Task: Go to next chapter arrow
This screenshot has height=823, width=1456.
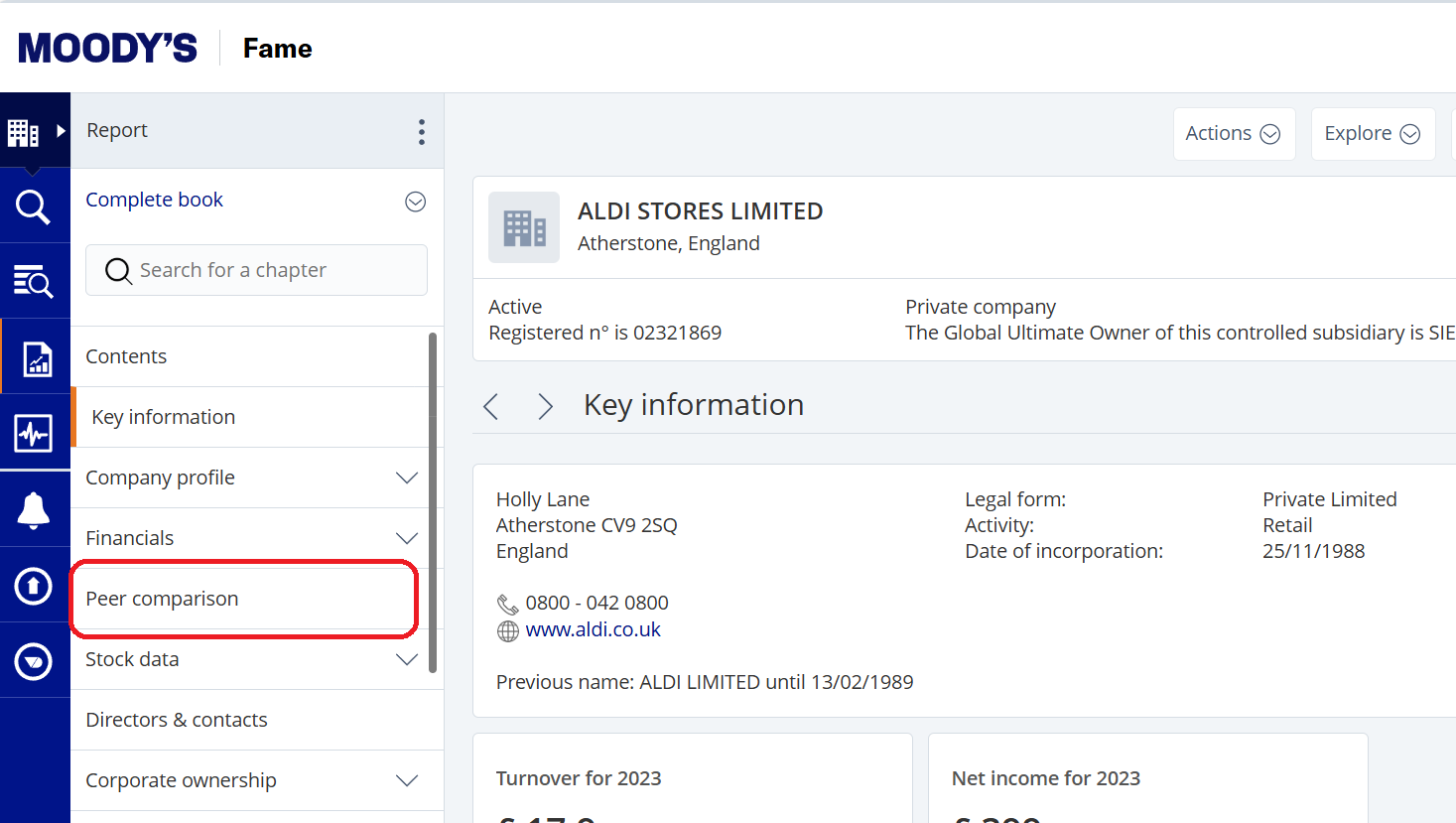Action: click(545, 406)
